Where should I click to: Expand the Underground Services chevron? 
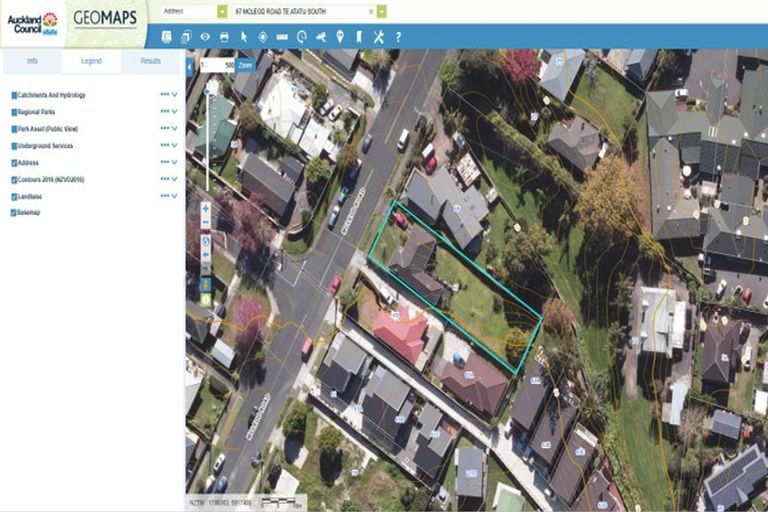pos(174,146)
